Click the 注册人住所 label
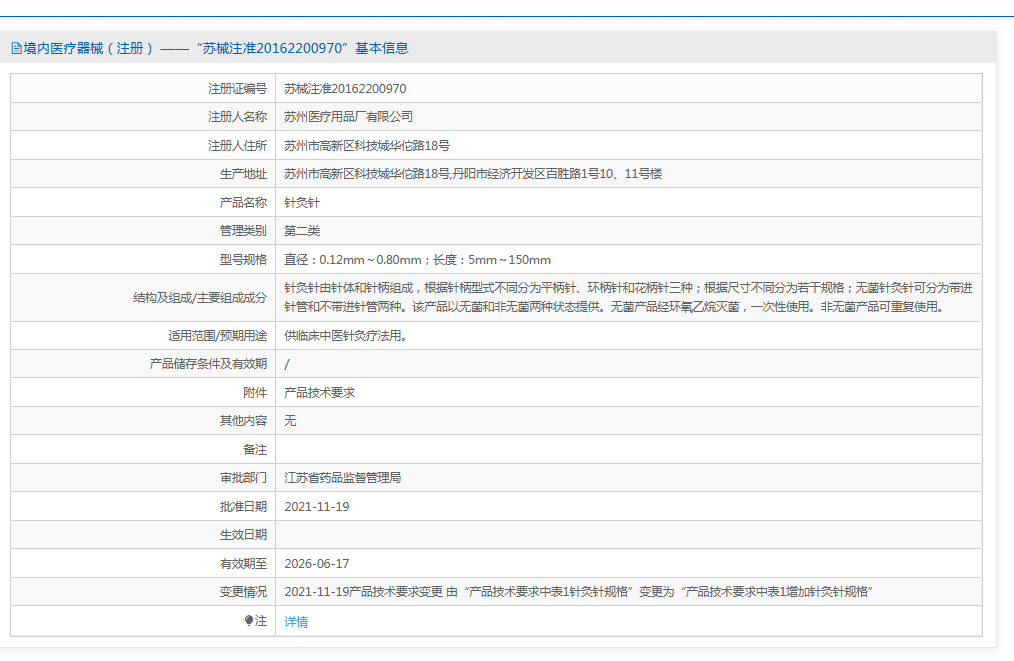 click(237, 146)
